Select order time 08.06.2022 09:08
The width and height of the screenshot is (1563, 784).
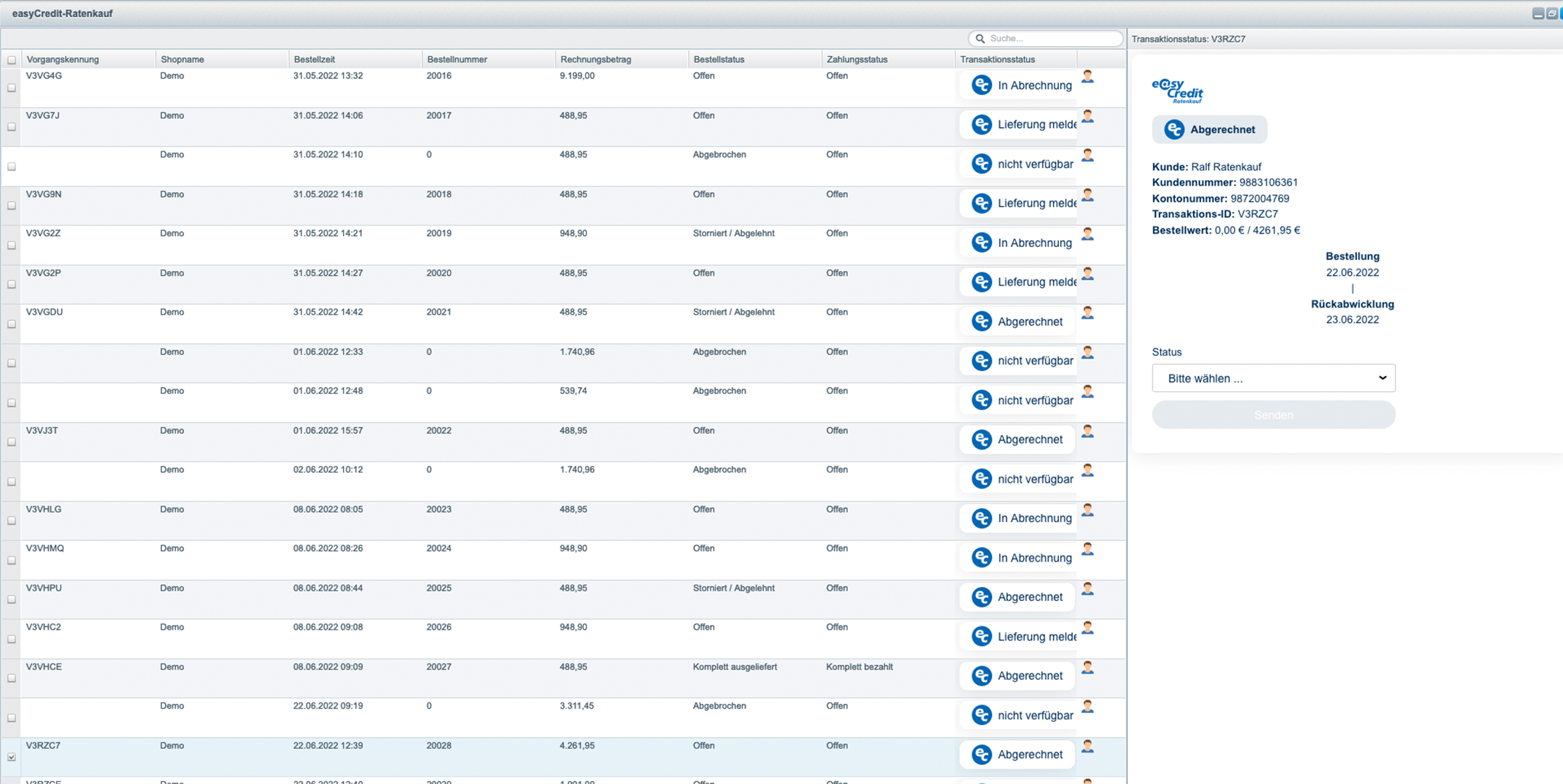[x=328, y=627]
